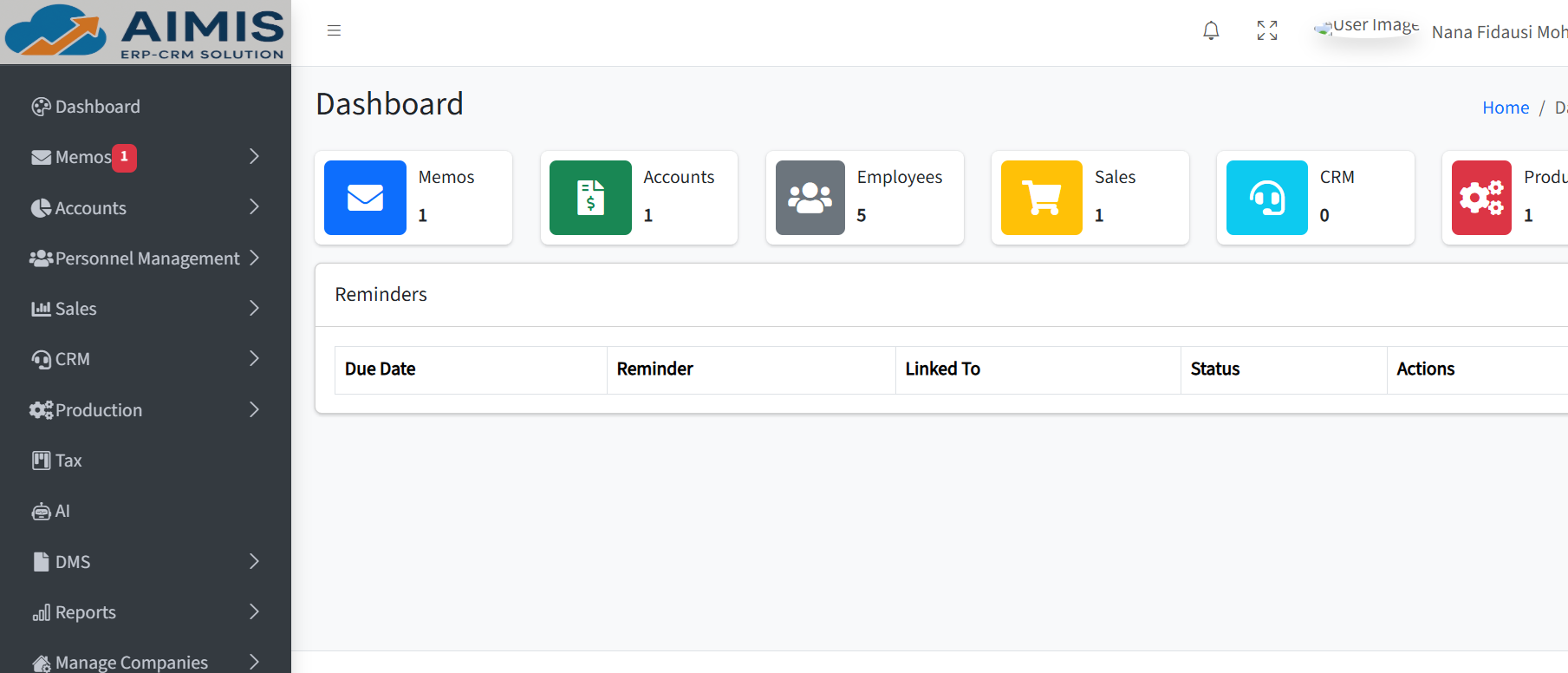Screen dimensions: 1568x673
Task: Toggle fullscreen with the expand arrows icon
Action: (x=1267, y=30)
